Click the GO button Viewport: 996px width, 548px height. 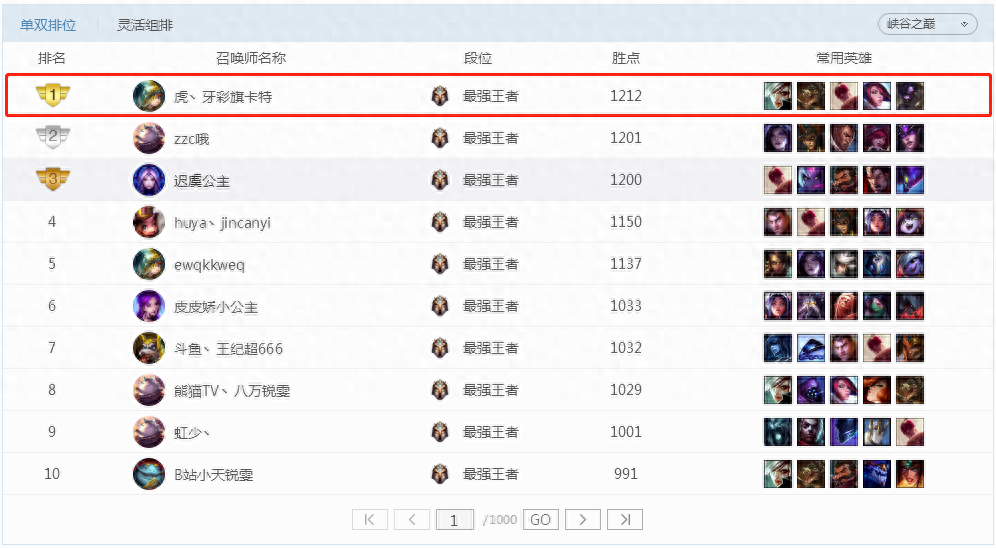[x=541, y=519]
